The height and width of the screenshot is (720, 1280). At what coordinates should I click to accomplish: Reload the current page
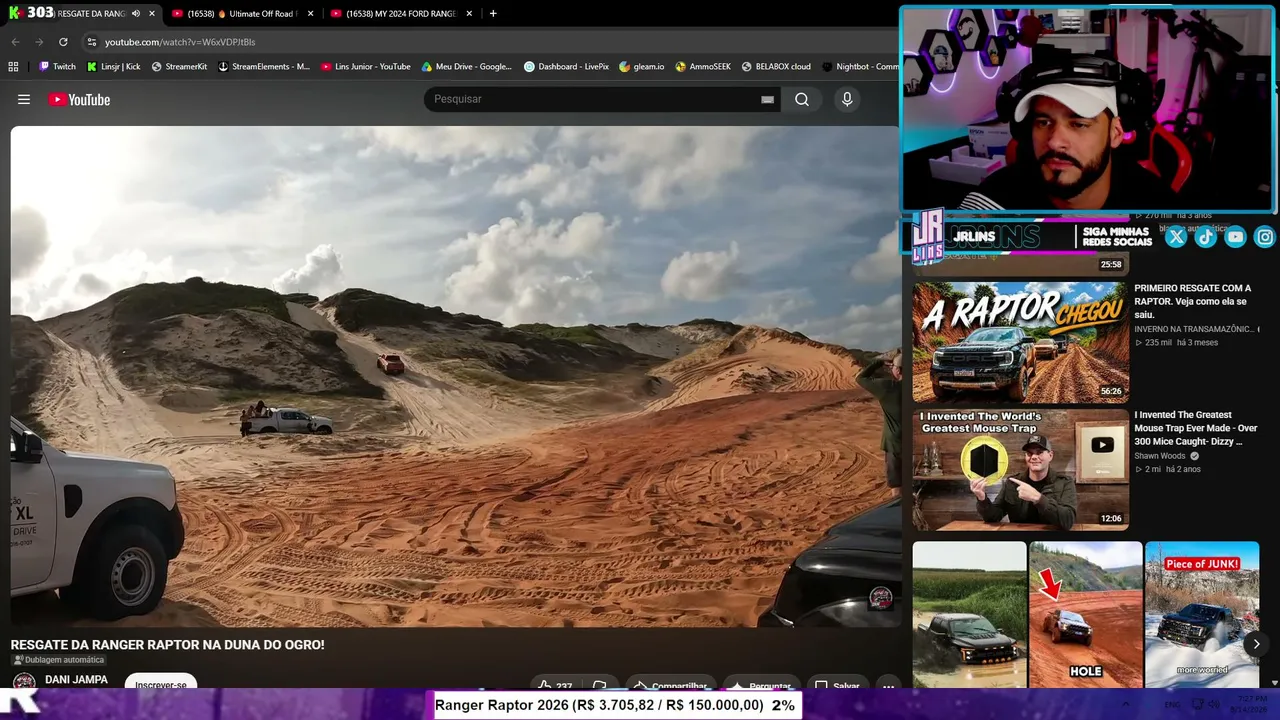pos(63,42)
